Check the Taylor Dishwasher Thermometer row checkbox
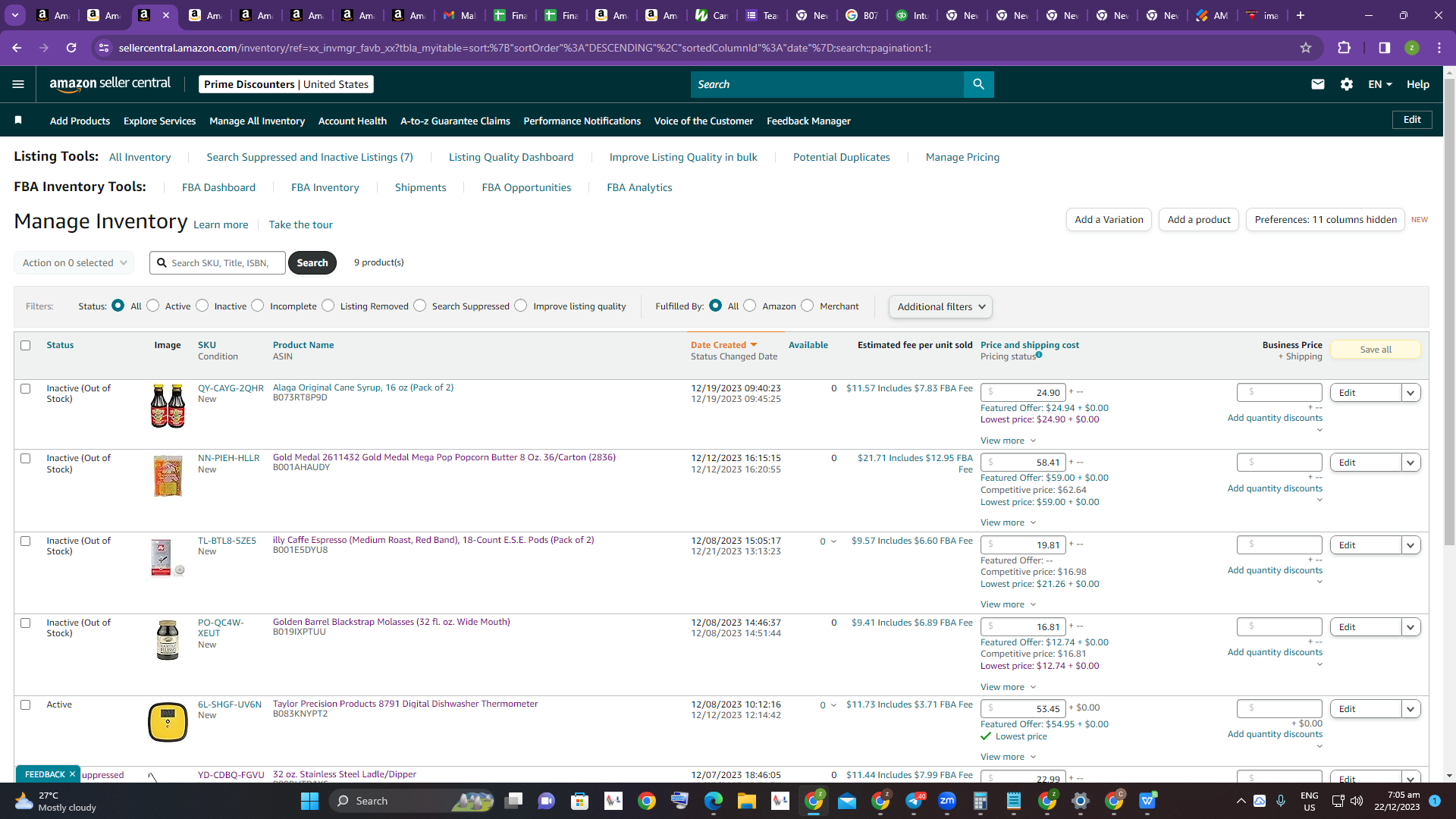Viewport: 1456px width, 819px height. (x=26, y=704)
